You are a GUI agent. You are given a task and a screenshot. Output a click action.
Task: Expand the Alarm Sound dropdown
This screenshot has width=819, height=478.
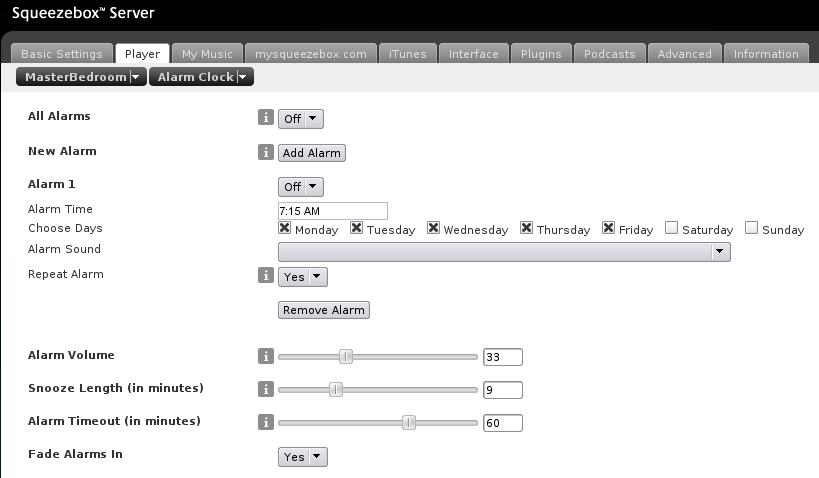tap(504, 253)
